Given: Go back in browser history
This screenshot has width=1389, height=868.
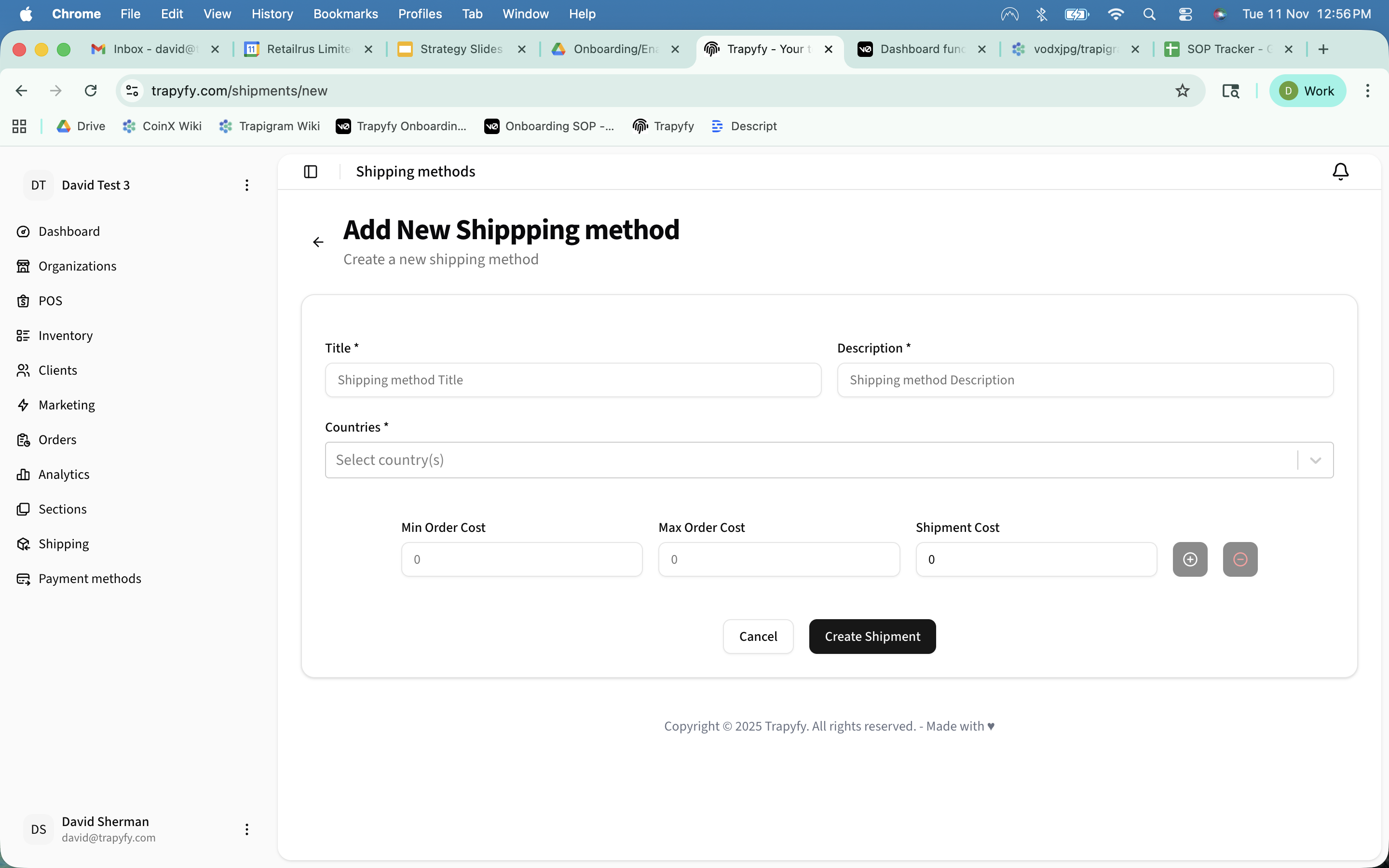Looking at the screenshot, I should point(21,91).
